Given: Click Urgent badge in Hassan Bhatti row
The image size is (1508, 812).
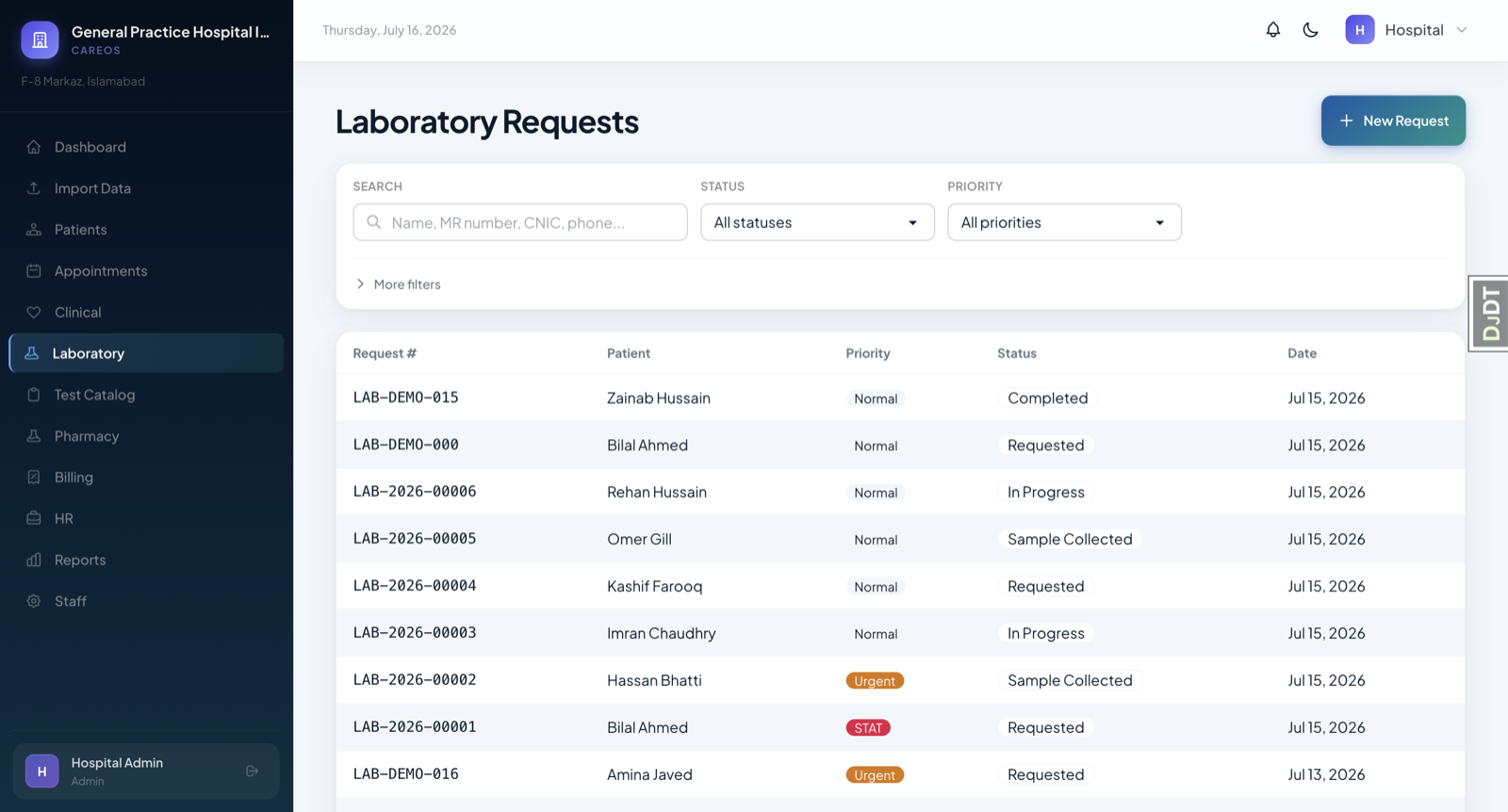Looking at the screenshot, I should 875,681.
